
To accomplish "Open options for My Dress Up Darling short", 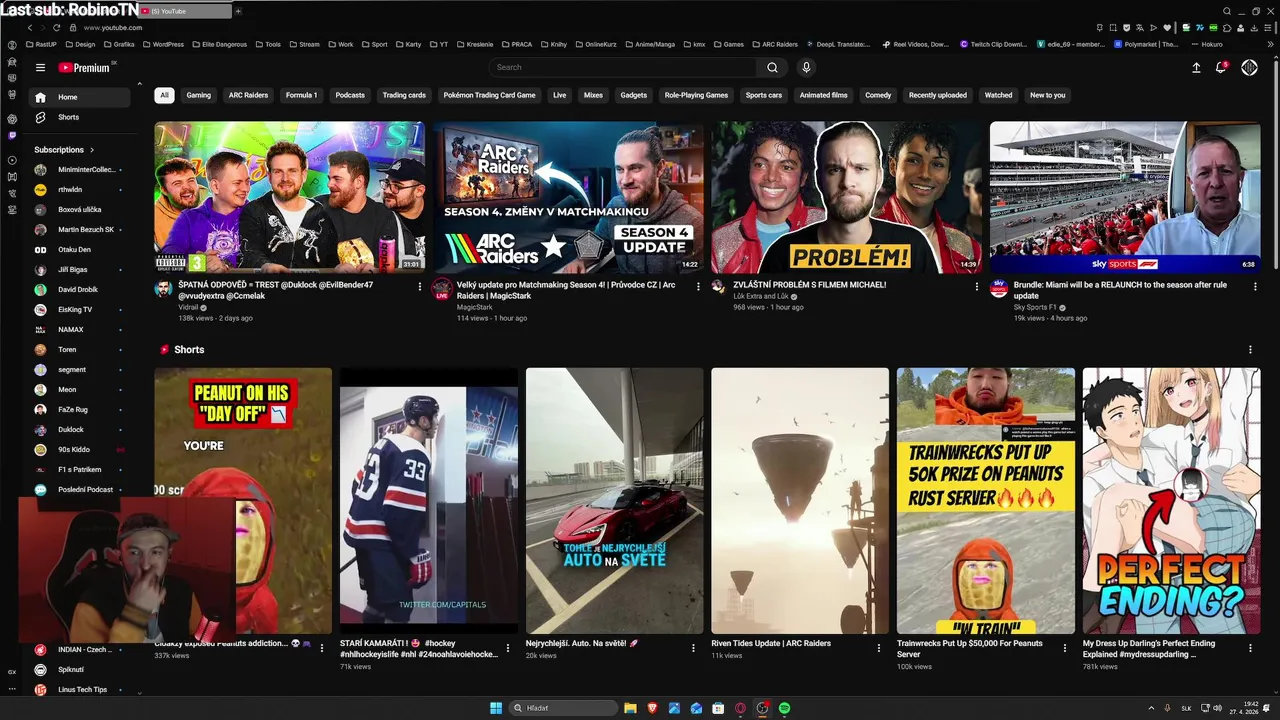I will [1250, 648].
